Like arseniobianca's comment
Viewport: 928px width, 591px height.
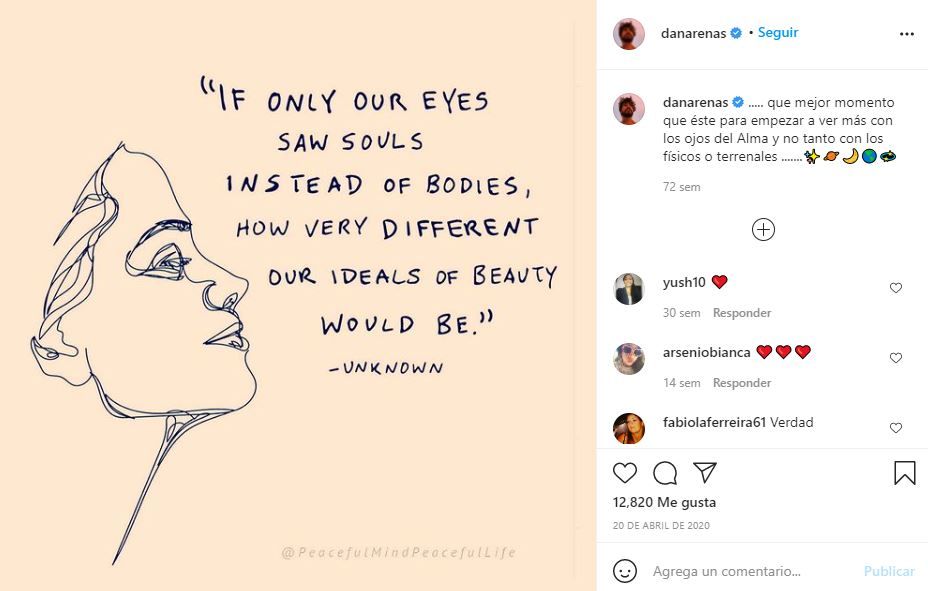coord(896,358)
